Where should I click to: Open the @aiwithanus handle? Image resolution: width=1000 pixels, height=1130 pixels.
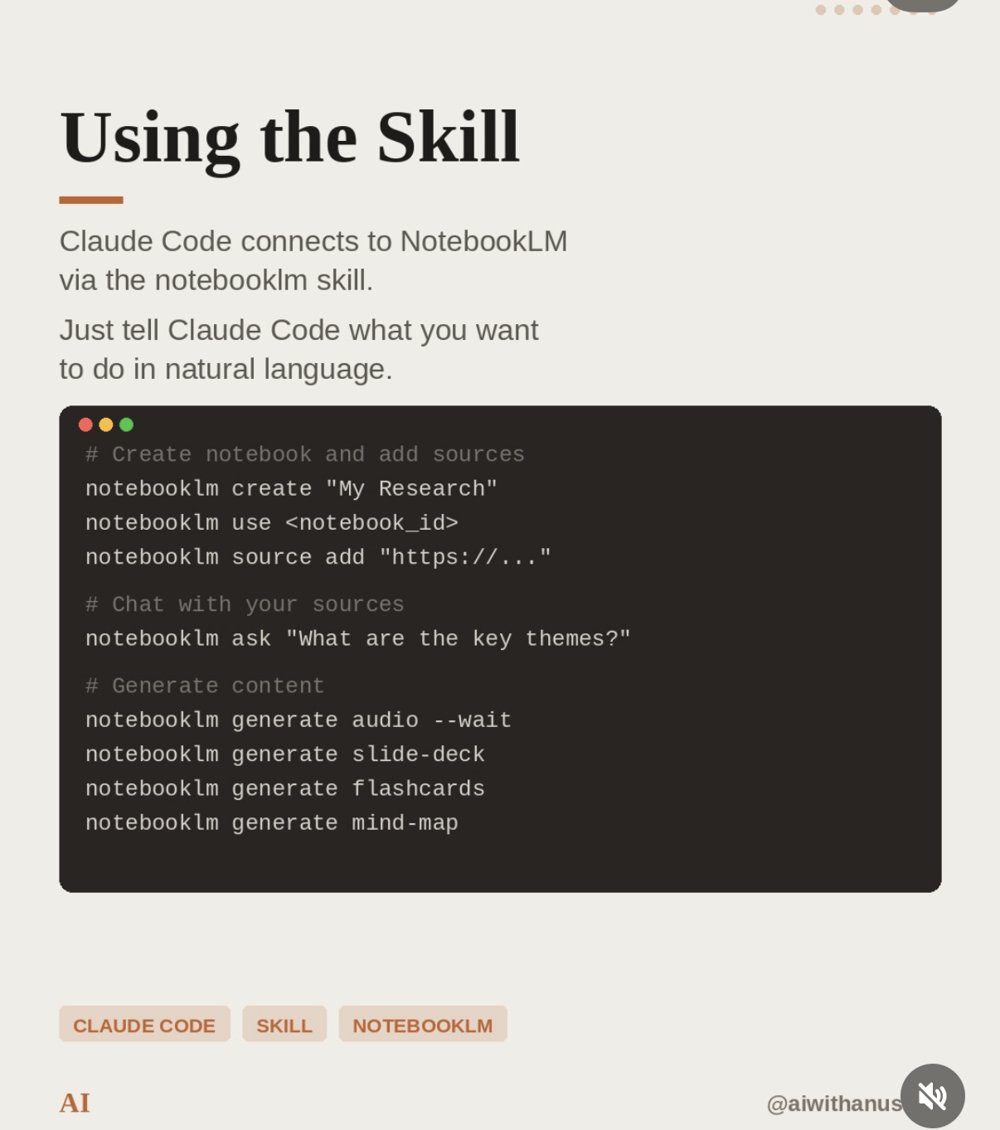click(834, 1103)
